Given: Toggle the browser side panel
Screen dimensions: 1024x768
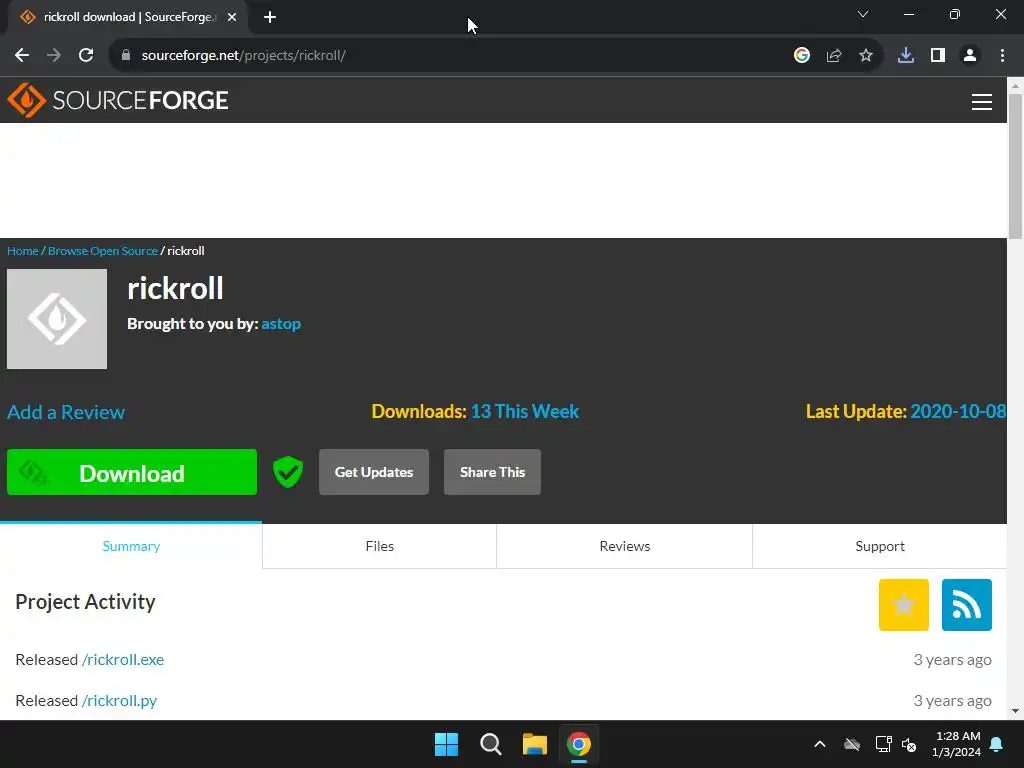Looking at the screenshot, I should (x=938, y=55).
